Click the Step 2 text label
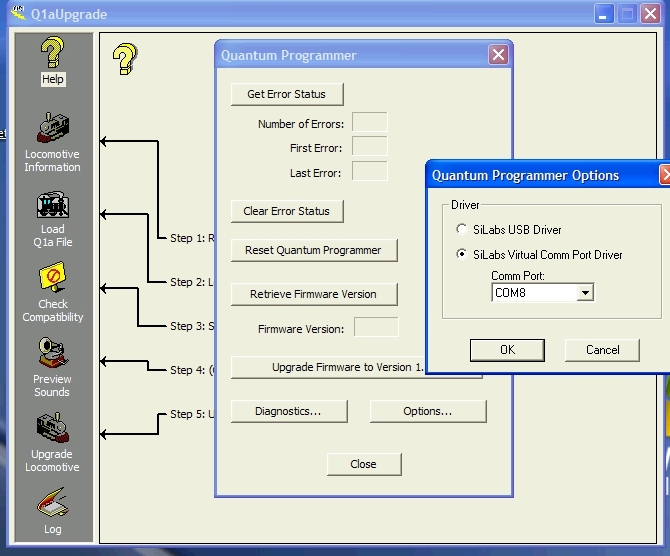The width and height of the screenshot is (670, 556). [191, 282]
